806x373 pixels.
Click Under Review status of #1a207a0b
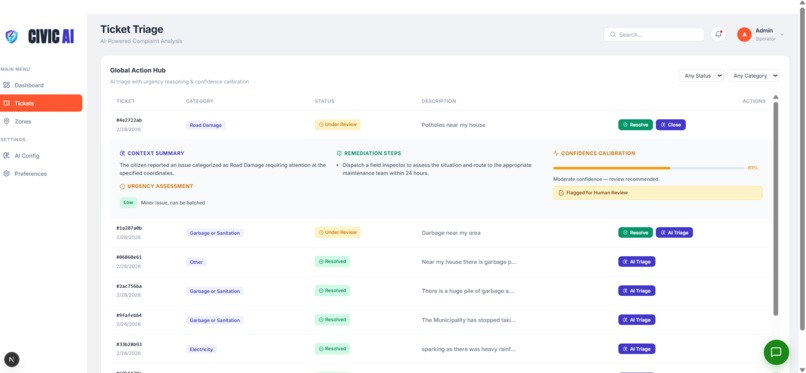(338, 232)
